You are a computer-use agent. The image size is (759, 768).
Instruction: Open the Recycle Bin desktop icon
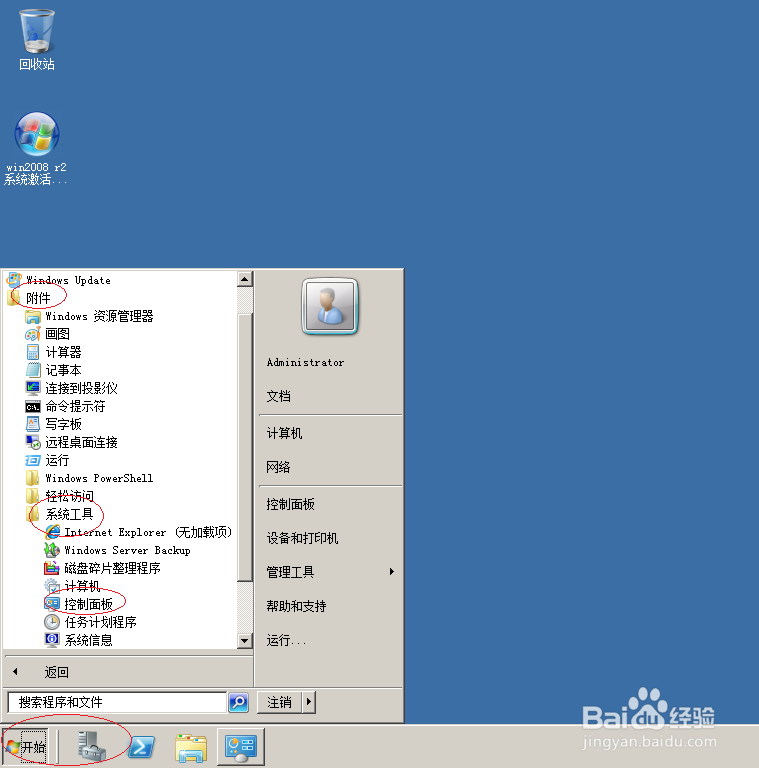tap(37, 40)
